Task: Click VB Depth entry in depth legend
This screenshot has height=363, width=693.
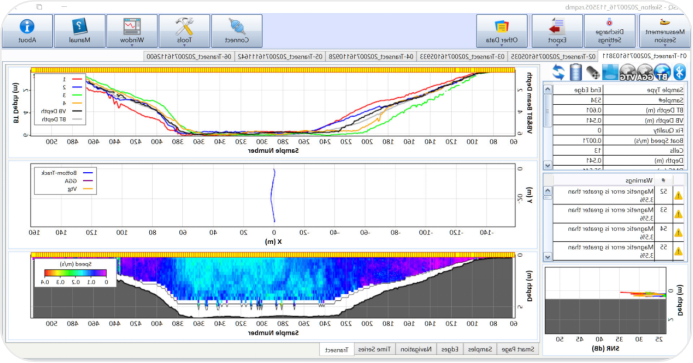Action: [53, 111]
